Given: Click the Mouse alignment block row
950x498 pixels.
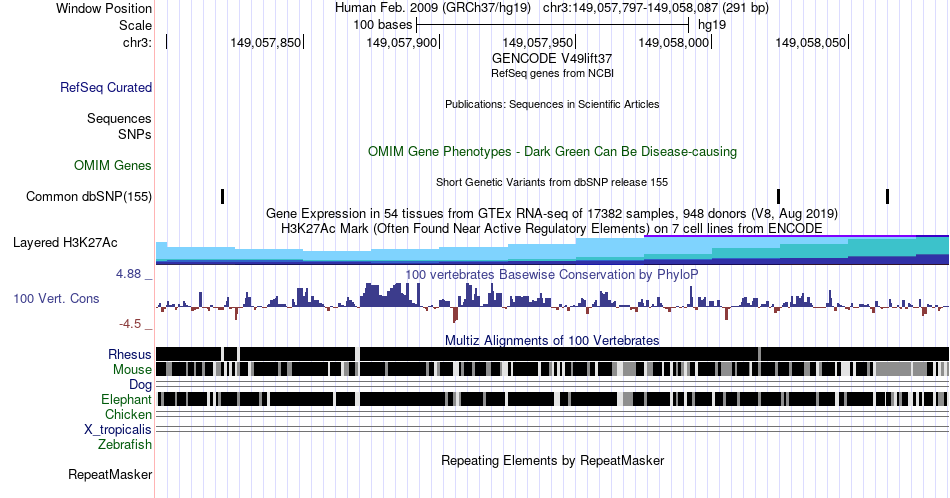Looking at the screenshot, I should point(553,369).
